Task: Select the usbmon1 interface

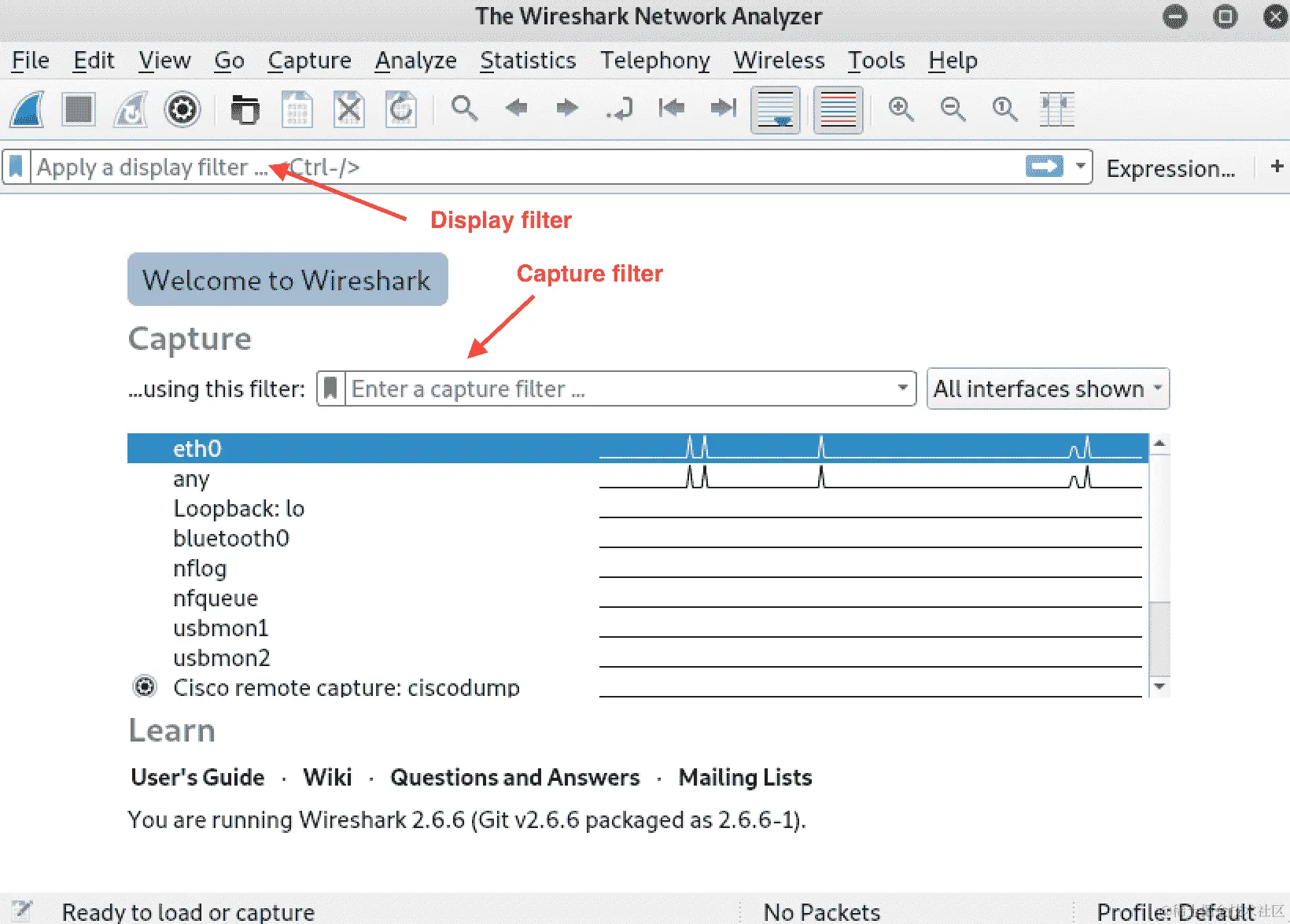Action: (x=637, y=628)
